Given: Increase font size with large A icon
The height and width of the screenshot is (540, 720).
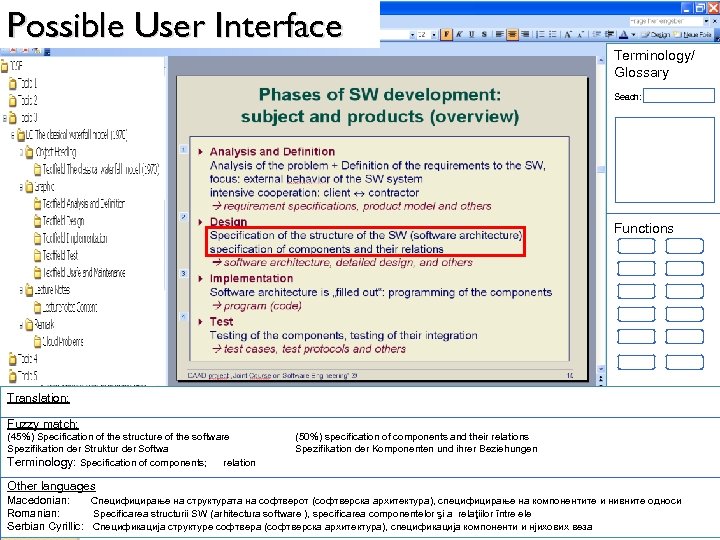Looking at the screenshot, I should 568,34.
